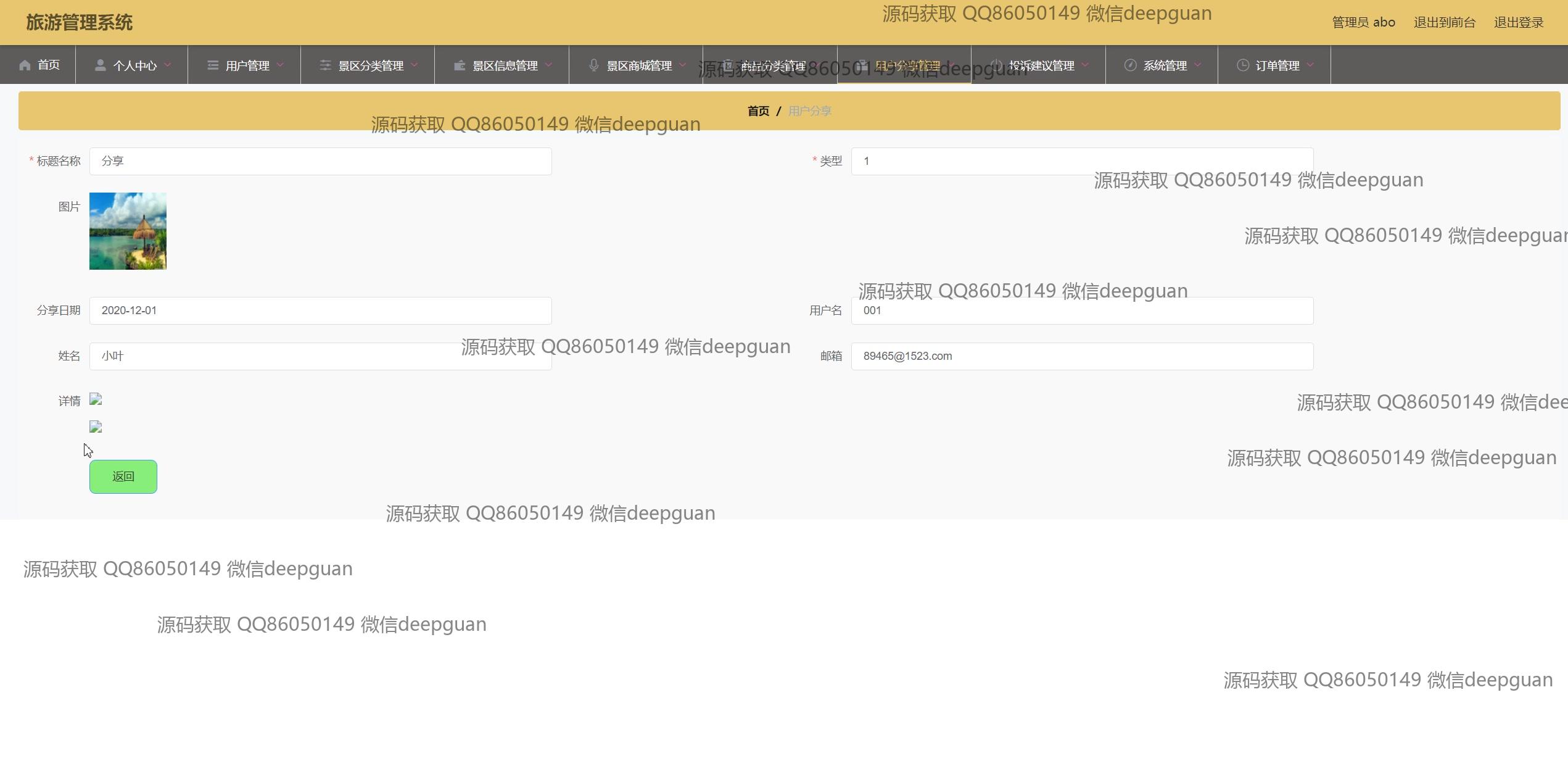Expand the 用户管理 dropdown arrow
This screenshot has width=1568, height=774.
tap(281, 65)
